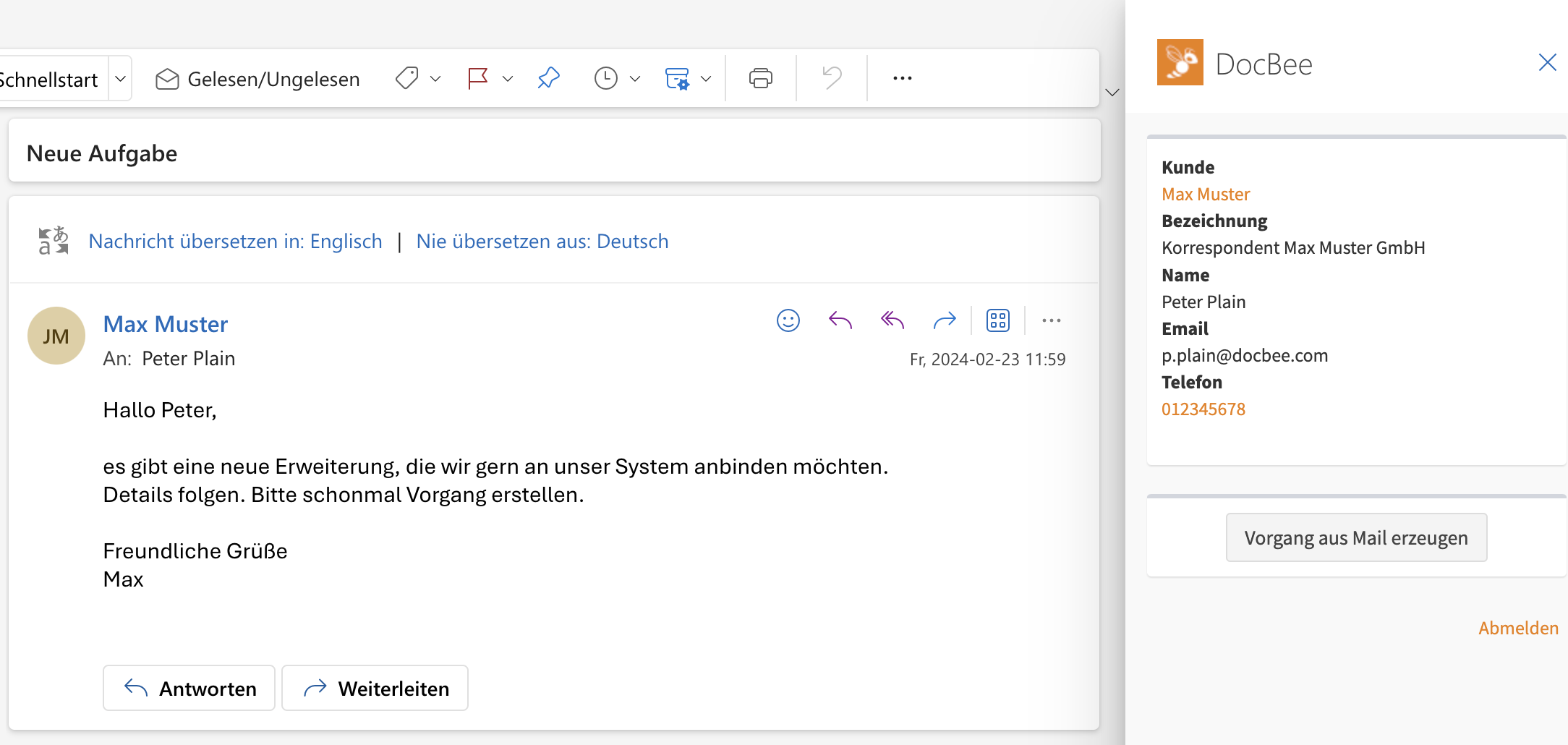The width and height of the screenshot is (1568, 745).
Task: Open sender name Max Muster
Action: tap(166, 324)
